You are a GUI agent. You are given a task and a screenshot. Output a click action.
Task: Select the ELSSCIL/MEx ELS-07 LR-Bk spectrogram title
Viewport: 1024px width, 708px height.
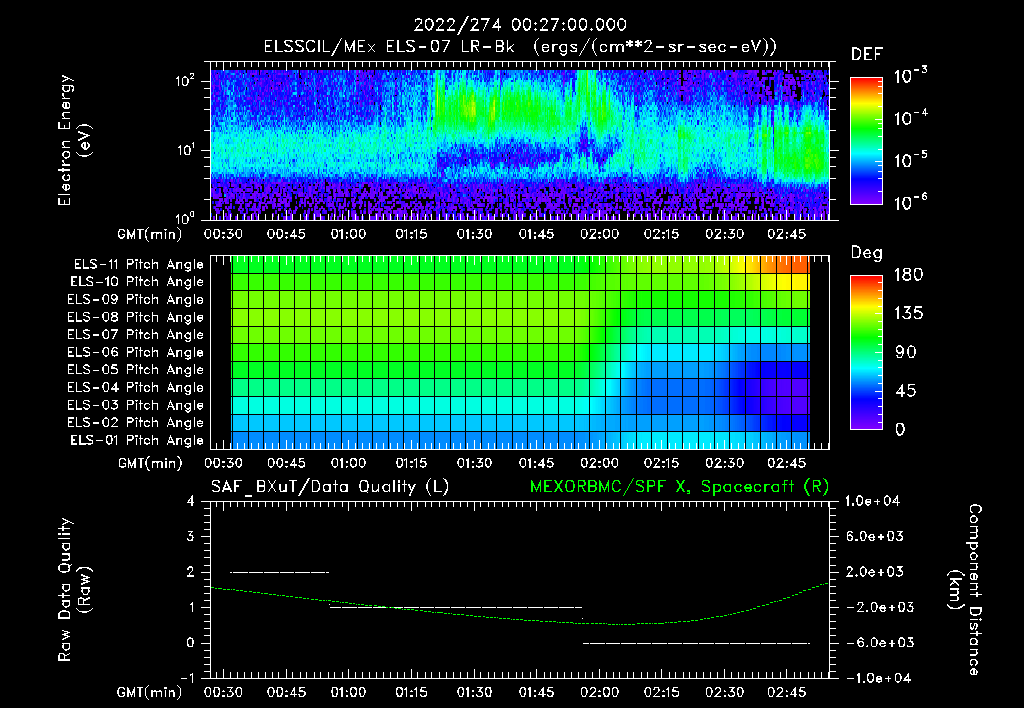click(x=520, y=46)
